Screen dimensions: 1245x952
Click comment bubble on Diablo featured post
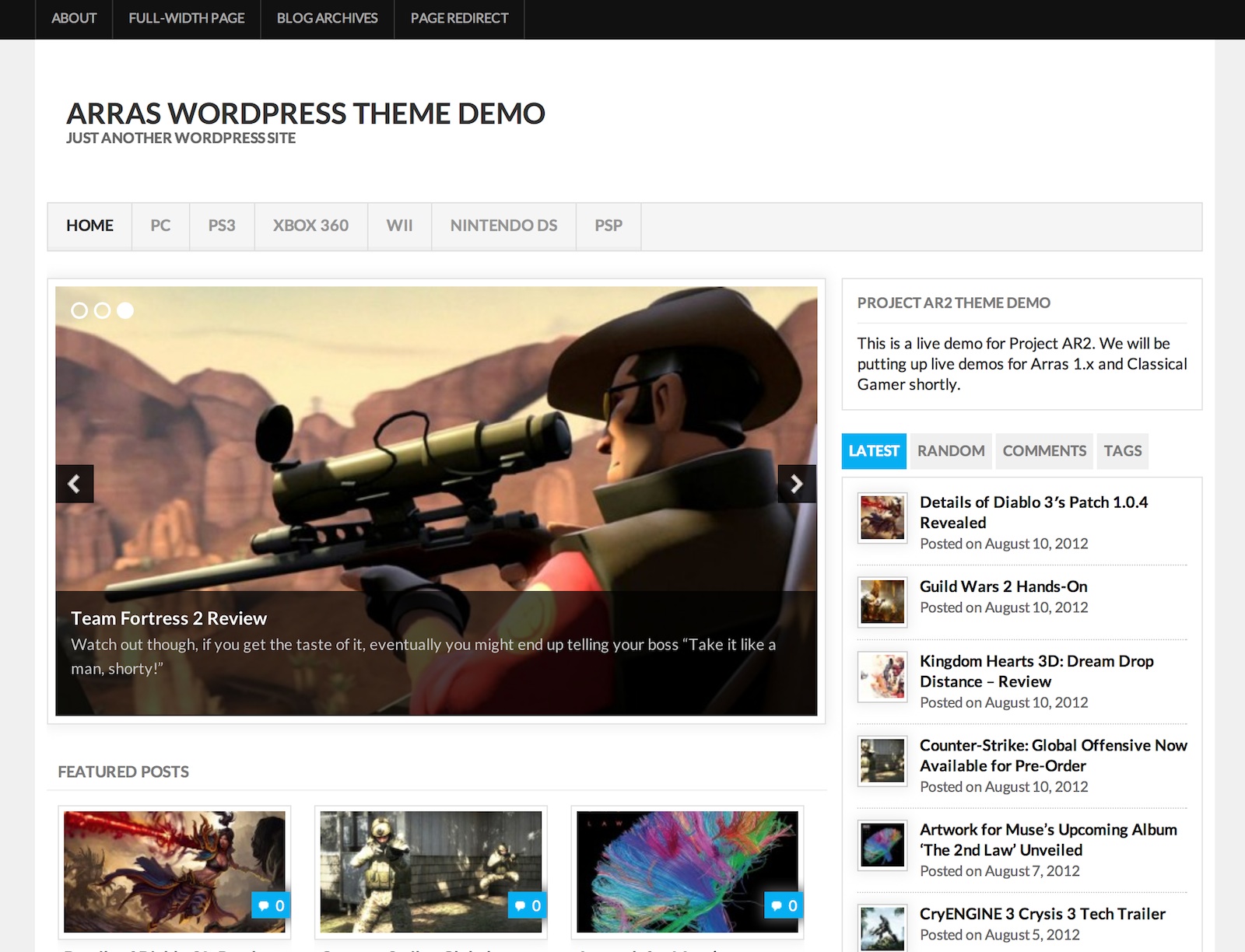point(271,905)
